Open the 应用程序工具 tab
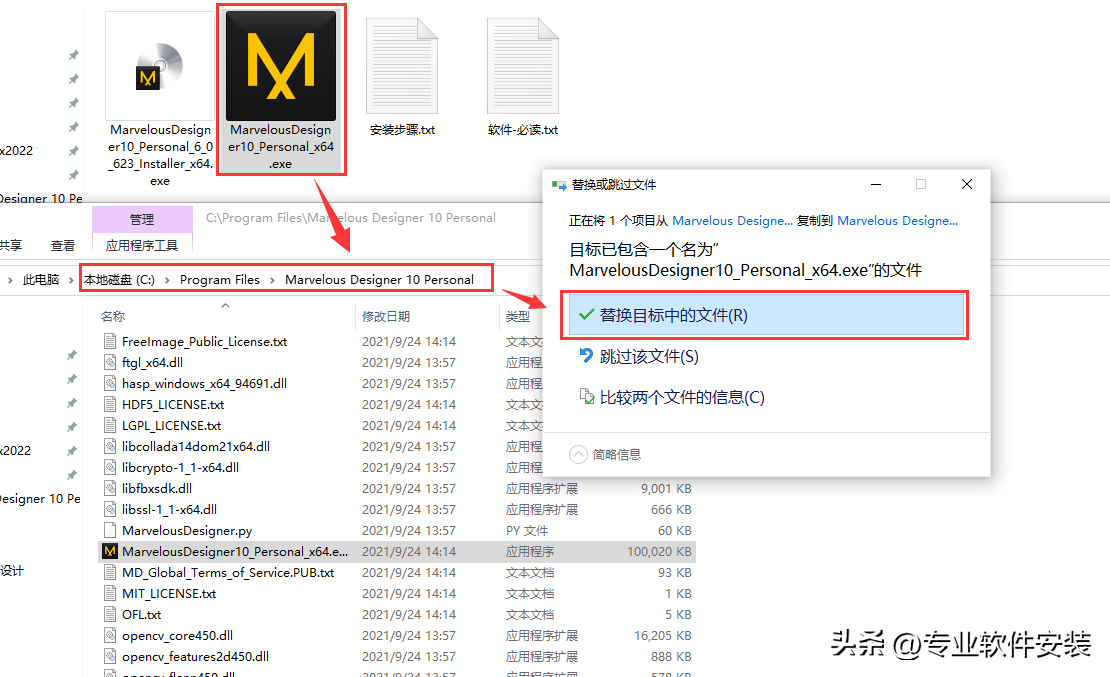 point(142,245)
